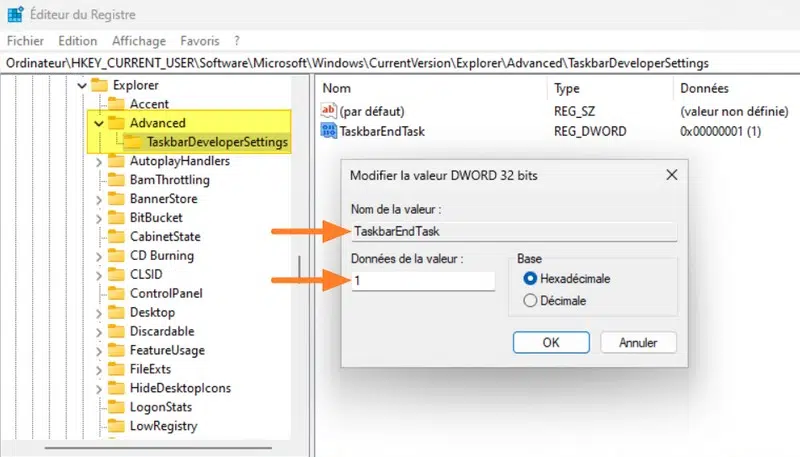
Task: Click the Données column header
Action: pos(704,88)
